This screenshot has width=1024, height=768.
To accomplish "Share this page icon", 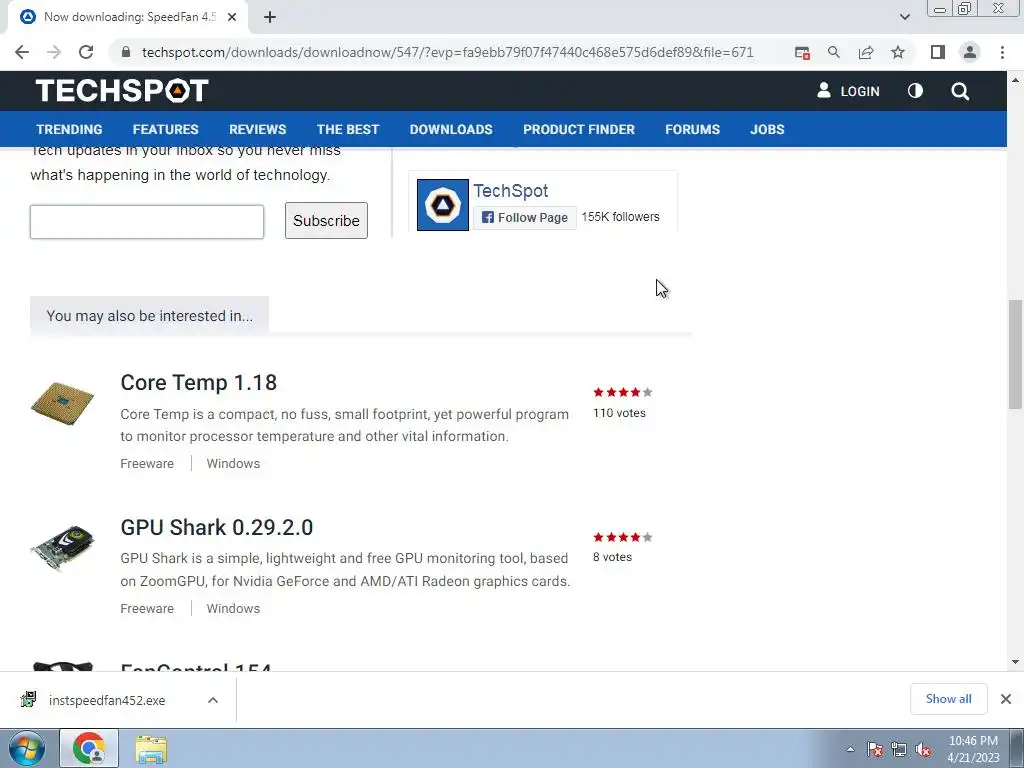I will (x=866, y=52).
